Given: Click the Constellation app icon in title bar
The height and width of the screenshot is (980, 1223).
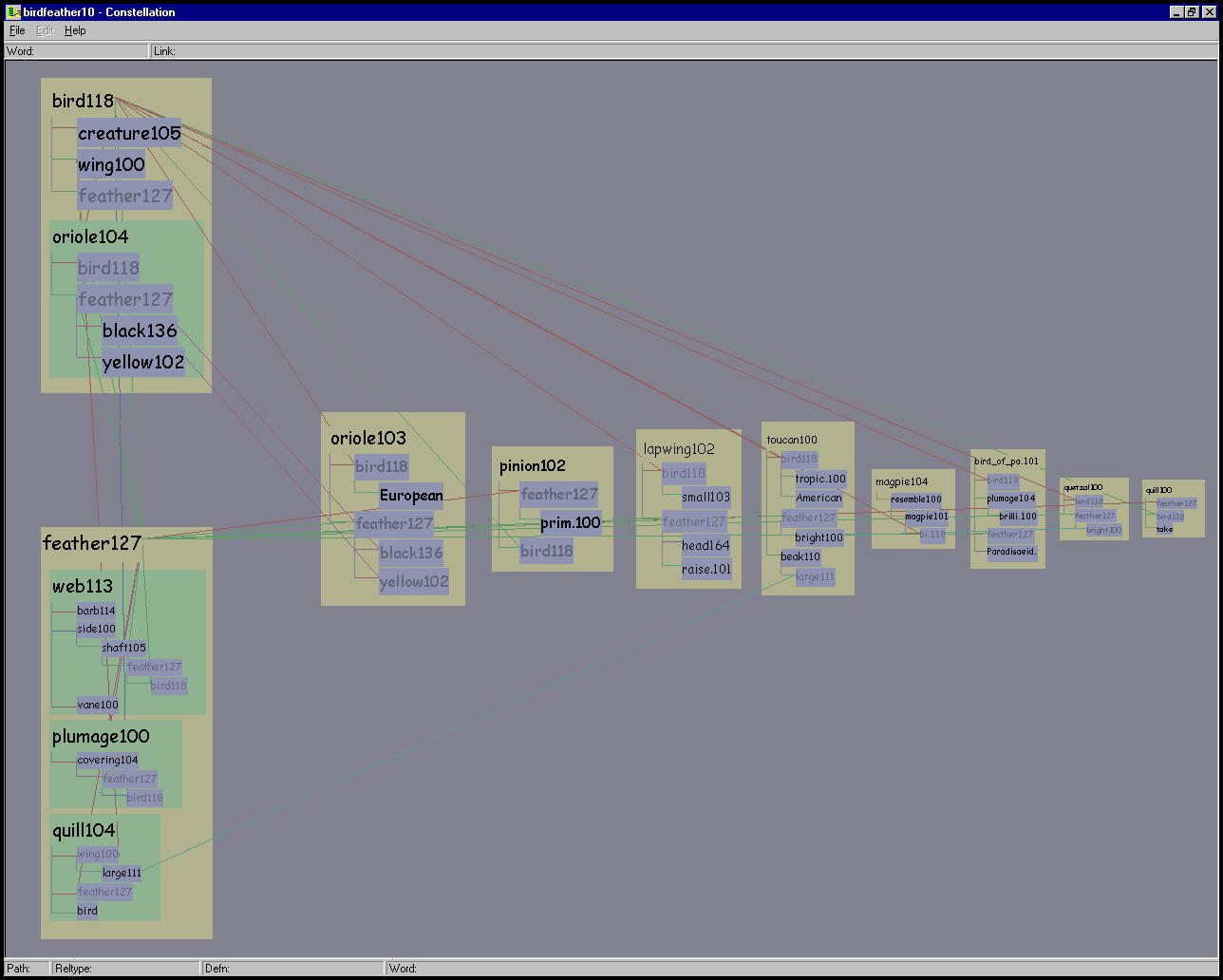Looking at the screenshot, I should [13, 12].
